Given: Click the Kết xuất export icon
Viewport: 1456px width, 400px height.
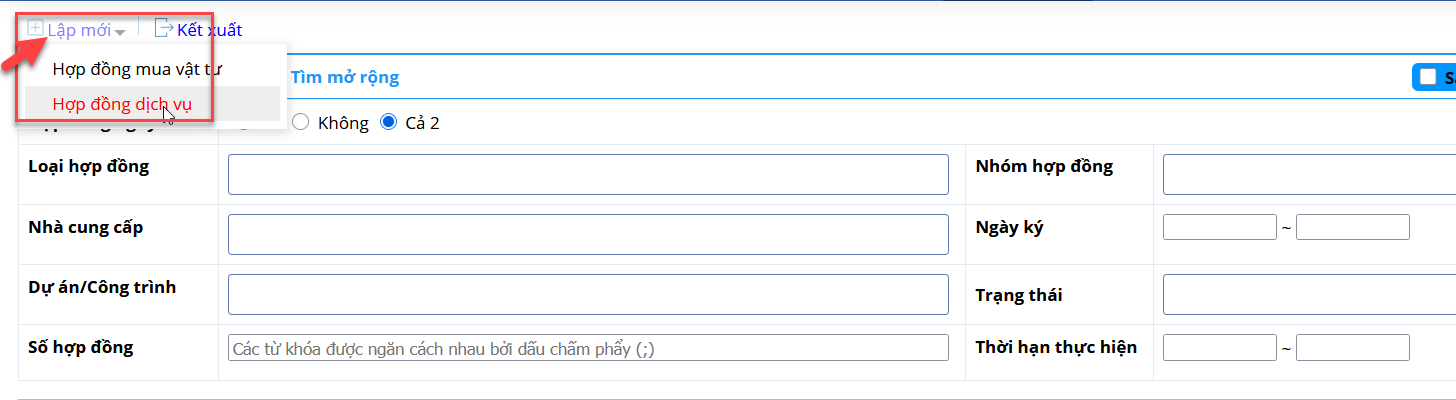Looking at the screenshot, I should coord(163,29).
